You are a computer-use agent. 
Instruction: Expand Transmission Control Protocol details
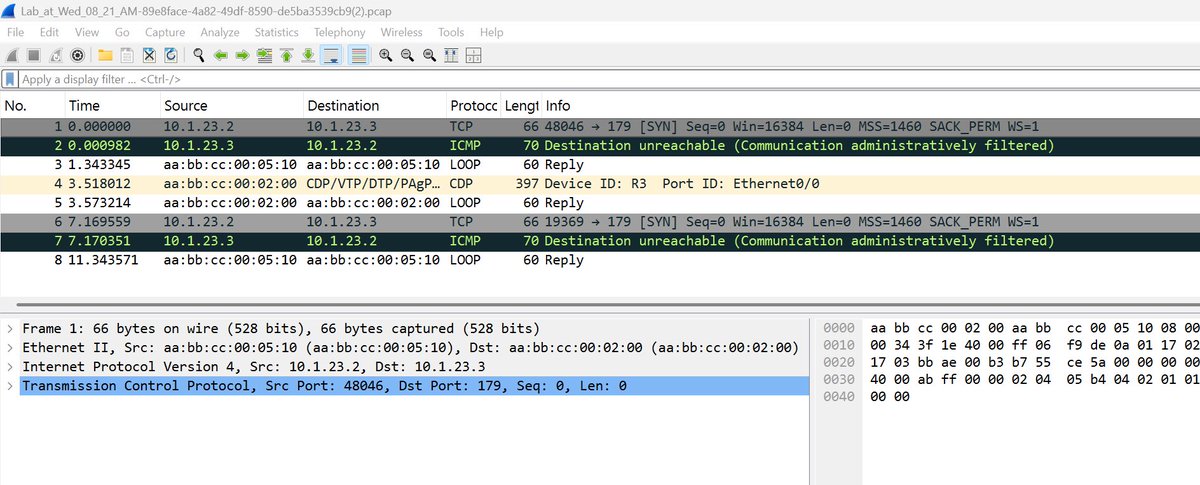pyautogui.click(x=11, y=386)
